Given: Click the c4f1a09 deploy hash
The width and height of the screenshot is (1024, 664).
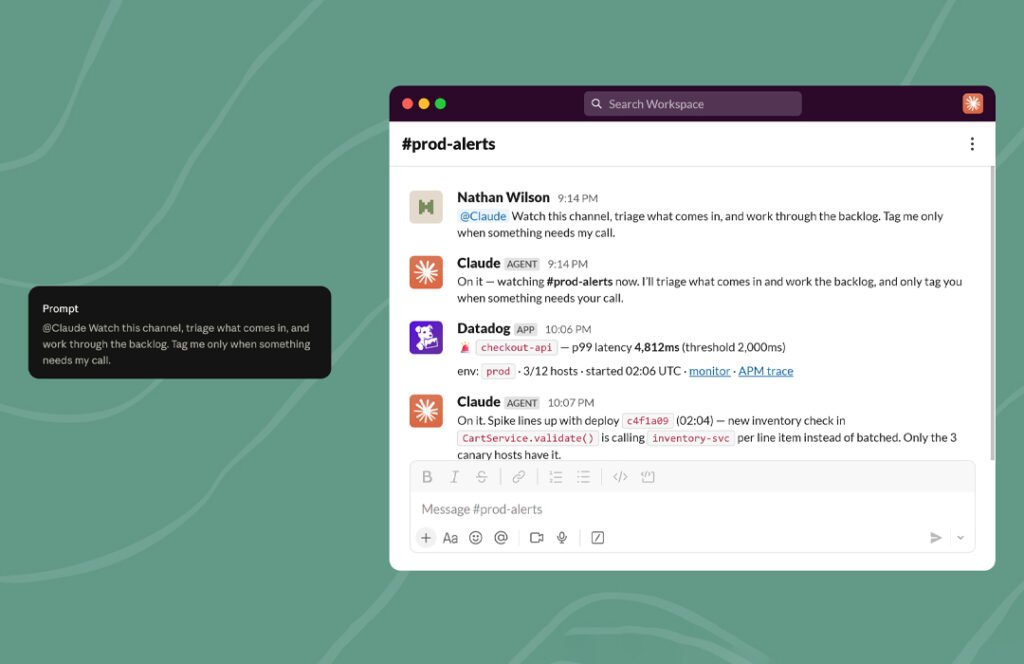Looking at the screenshot, I should [647, 421].
